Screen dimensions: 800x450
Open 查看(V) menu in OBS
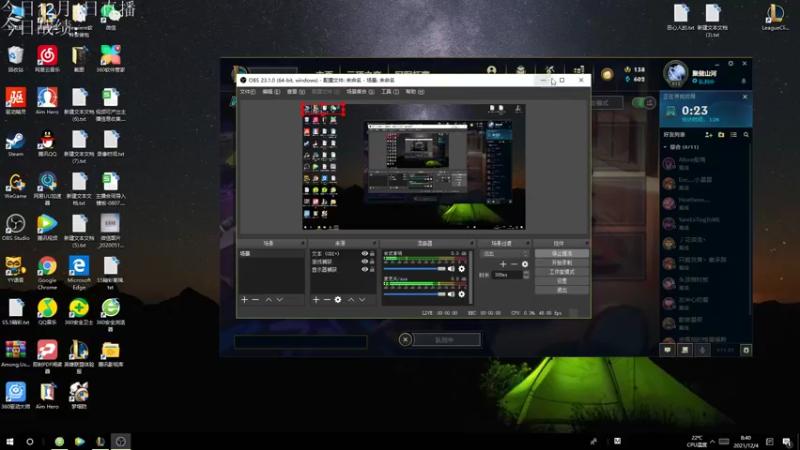click(295, 92)
